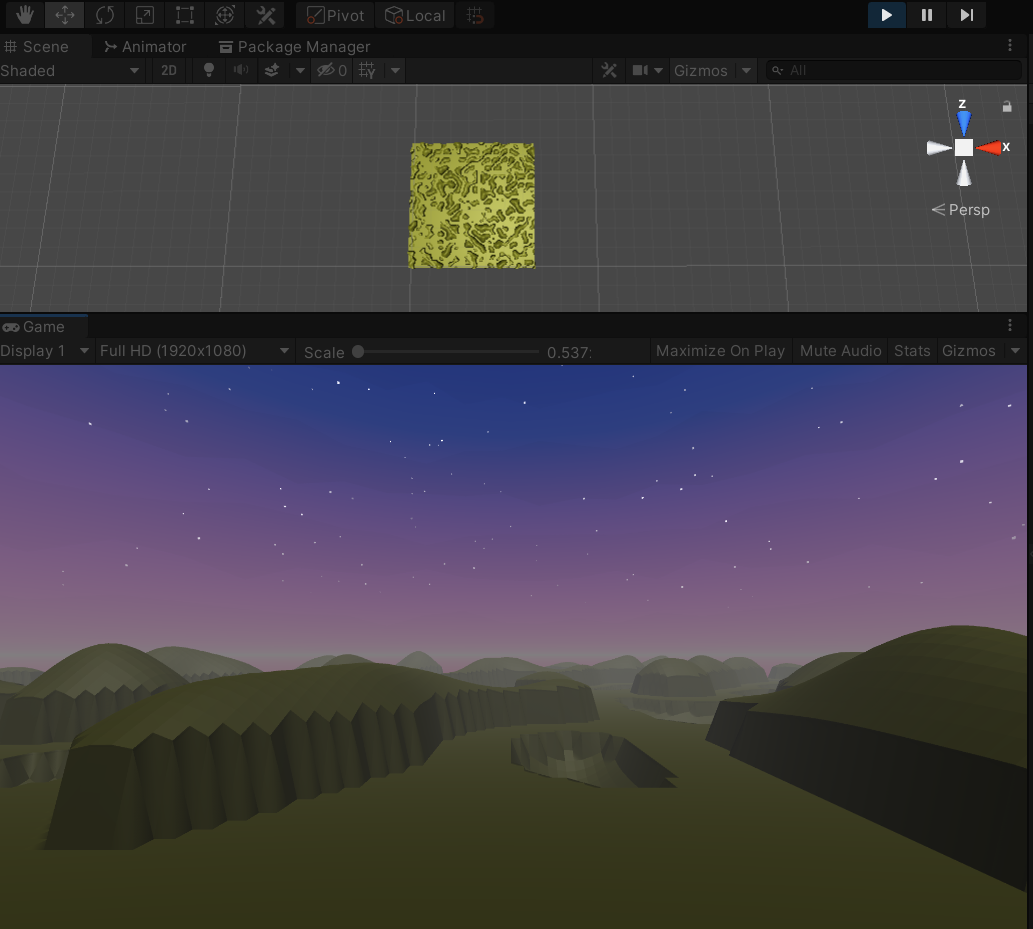Image resolution: width=1033 pixels, height=929 pixels.
Task: Click the Play button
Action: coord(886,15)
